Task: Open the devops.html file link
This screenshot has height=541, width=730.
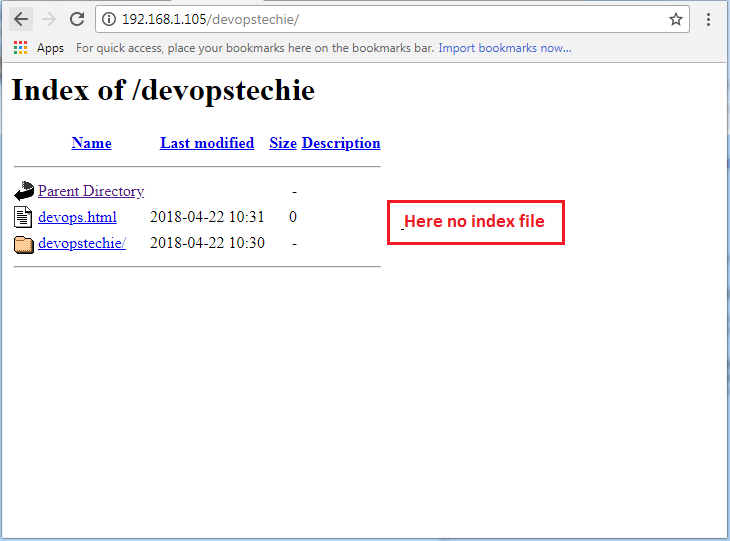Action: pyautogui.click(x=77, y=217)
